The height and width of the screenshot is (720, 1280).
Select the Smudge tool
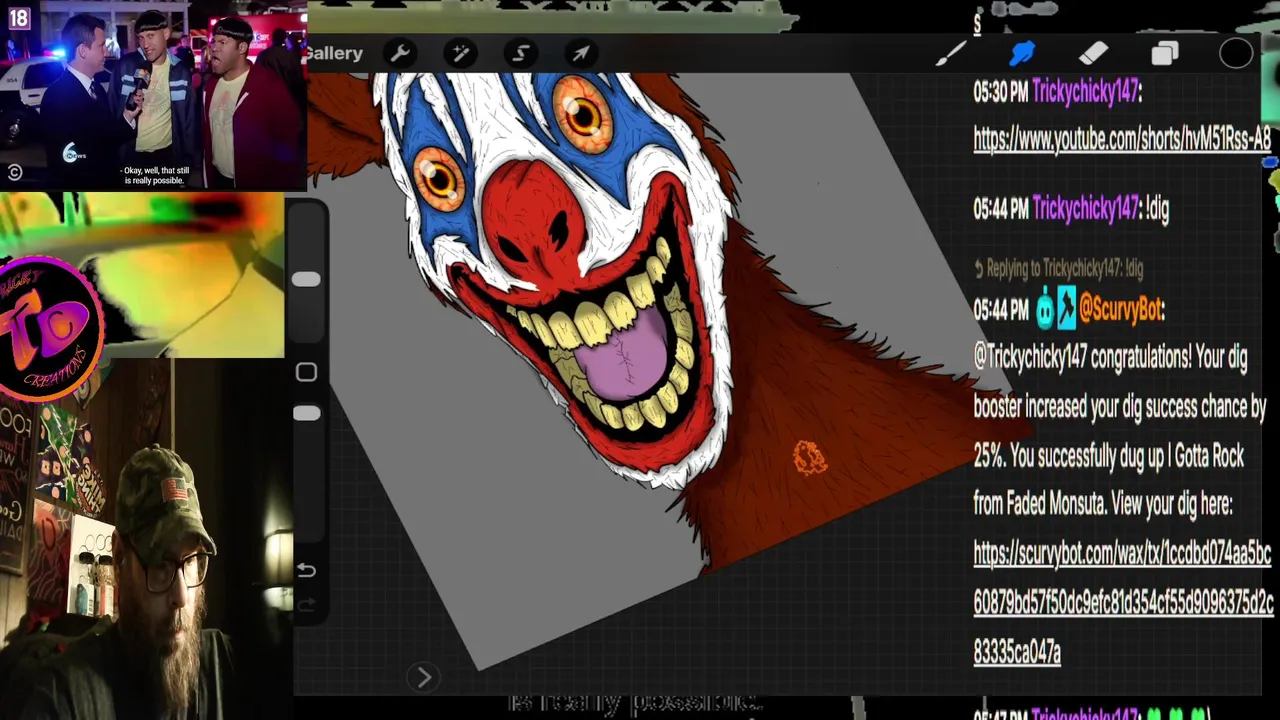click(x=1022, y=54)
